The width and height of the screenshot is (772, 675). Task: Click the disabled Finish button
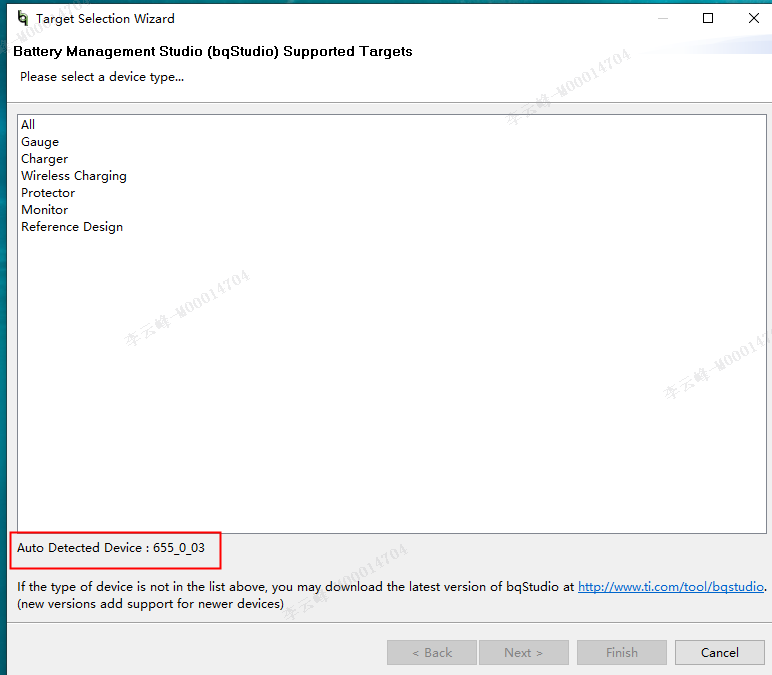point(621,652)
